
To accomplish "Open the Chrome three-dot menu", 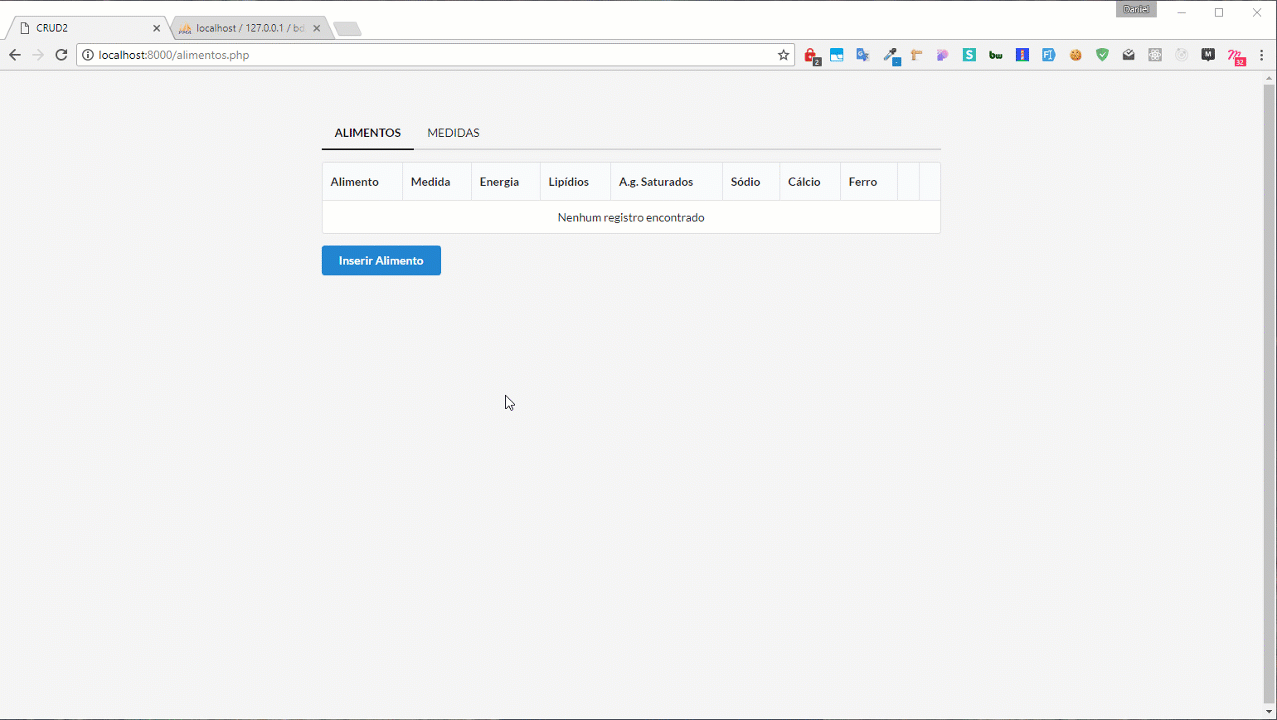I will tap(1262, 55).
